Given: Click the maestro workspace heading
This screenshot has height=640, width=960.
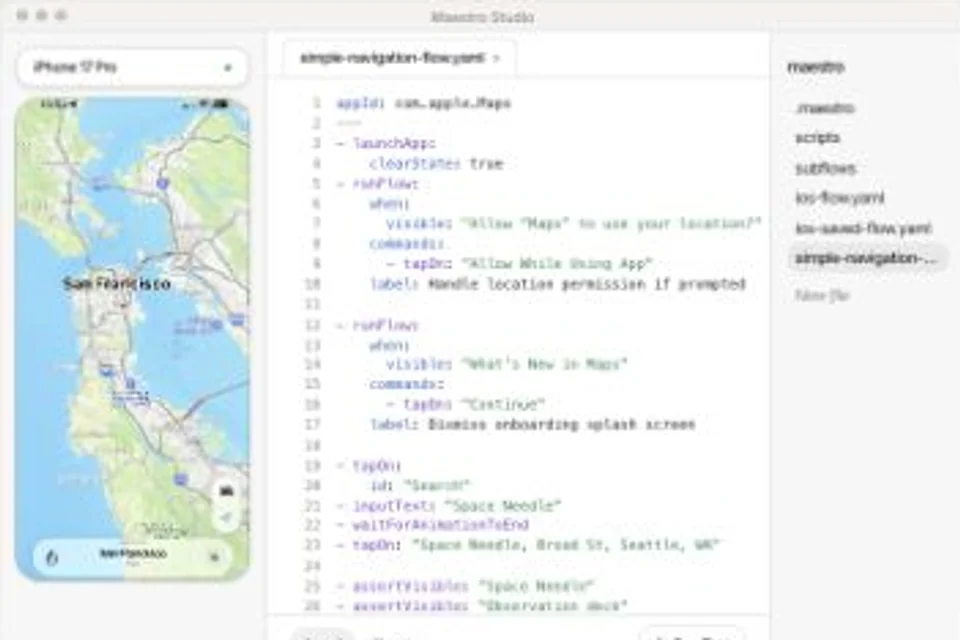Looking at the screenshot, I should pos(816,67).
